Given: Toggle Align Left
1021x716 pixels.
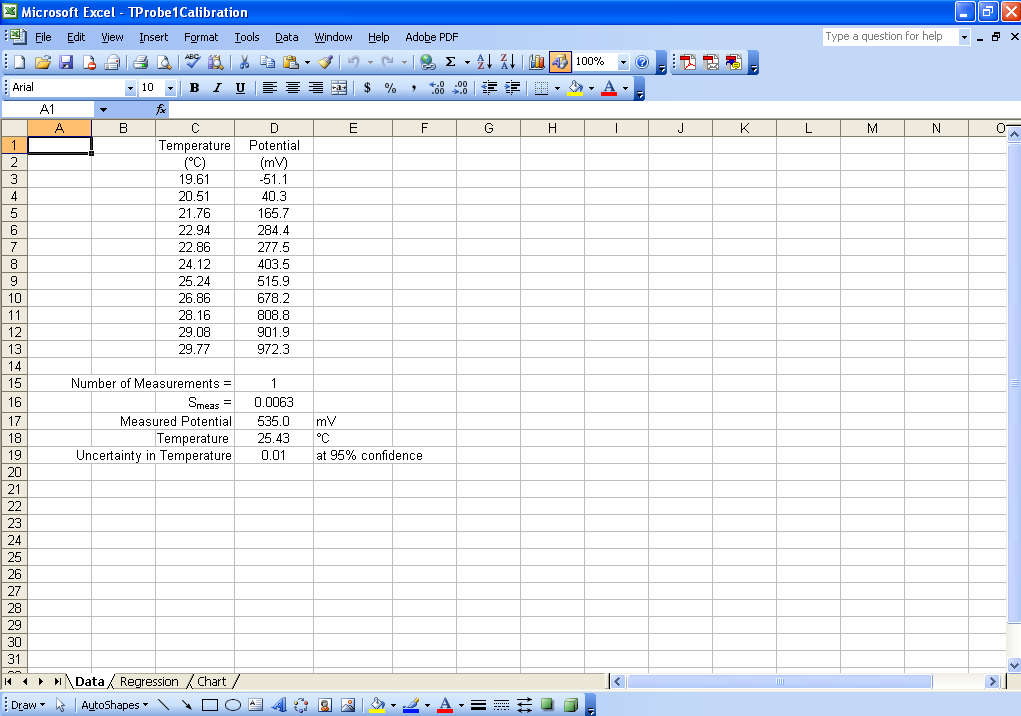Looking at the screenshot, I should 270,88.
